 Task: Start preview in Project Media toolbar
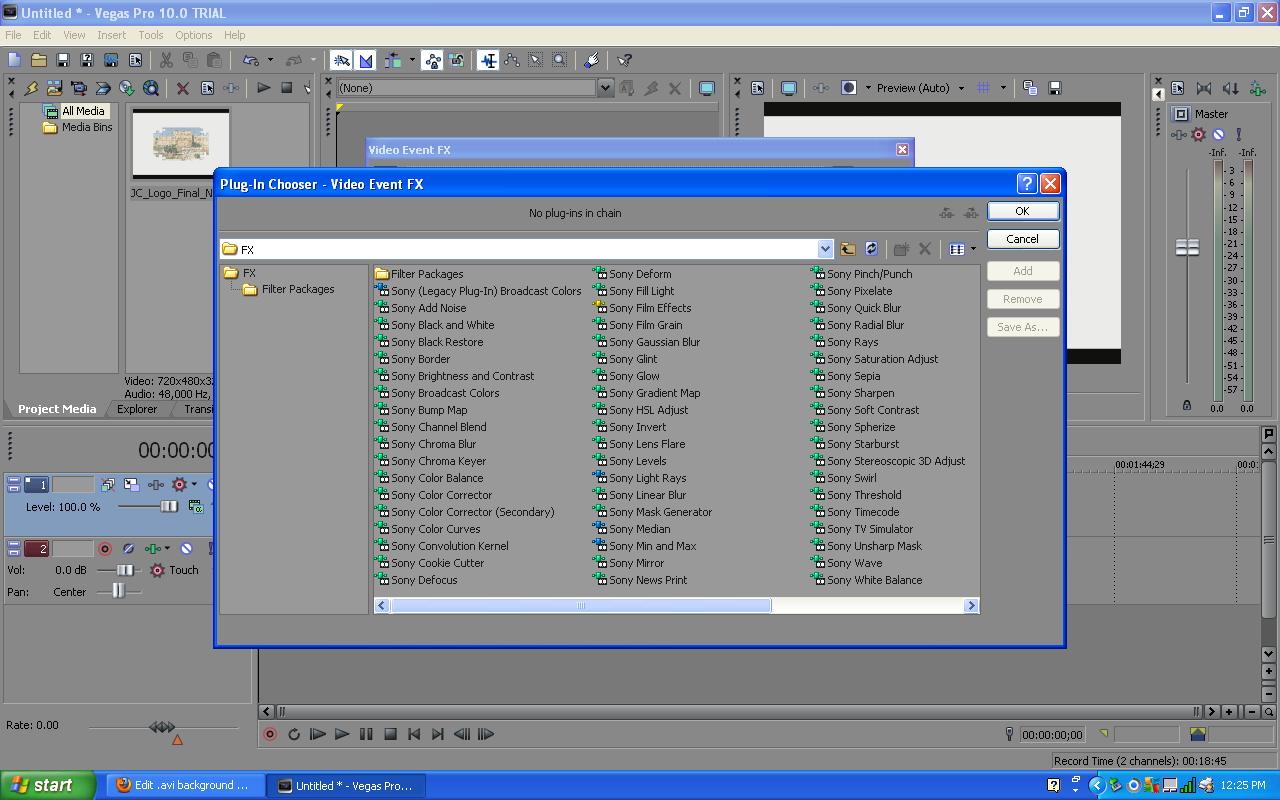263,88
